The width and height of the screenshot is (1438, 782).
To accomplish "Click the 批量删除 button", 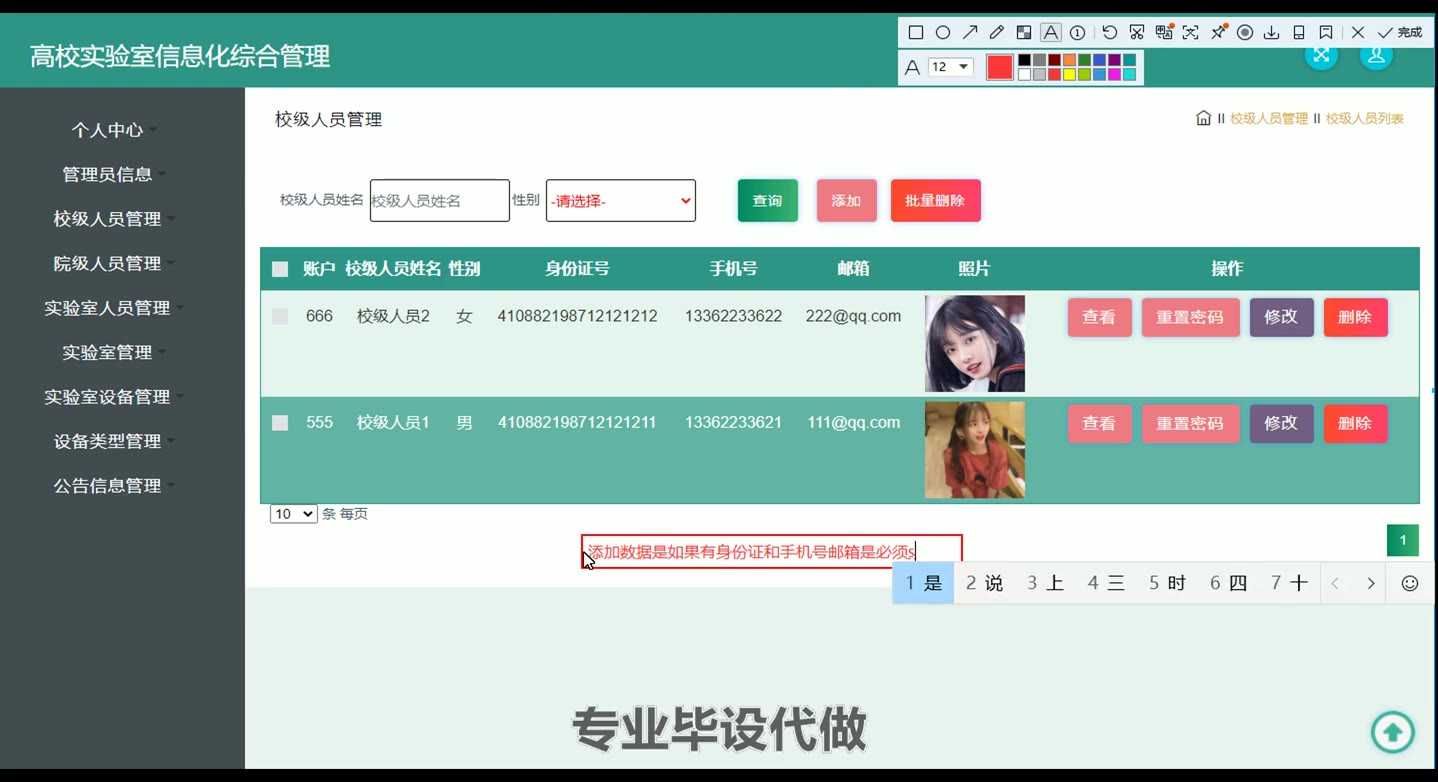I will point(935,201).
